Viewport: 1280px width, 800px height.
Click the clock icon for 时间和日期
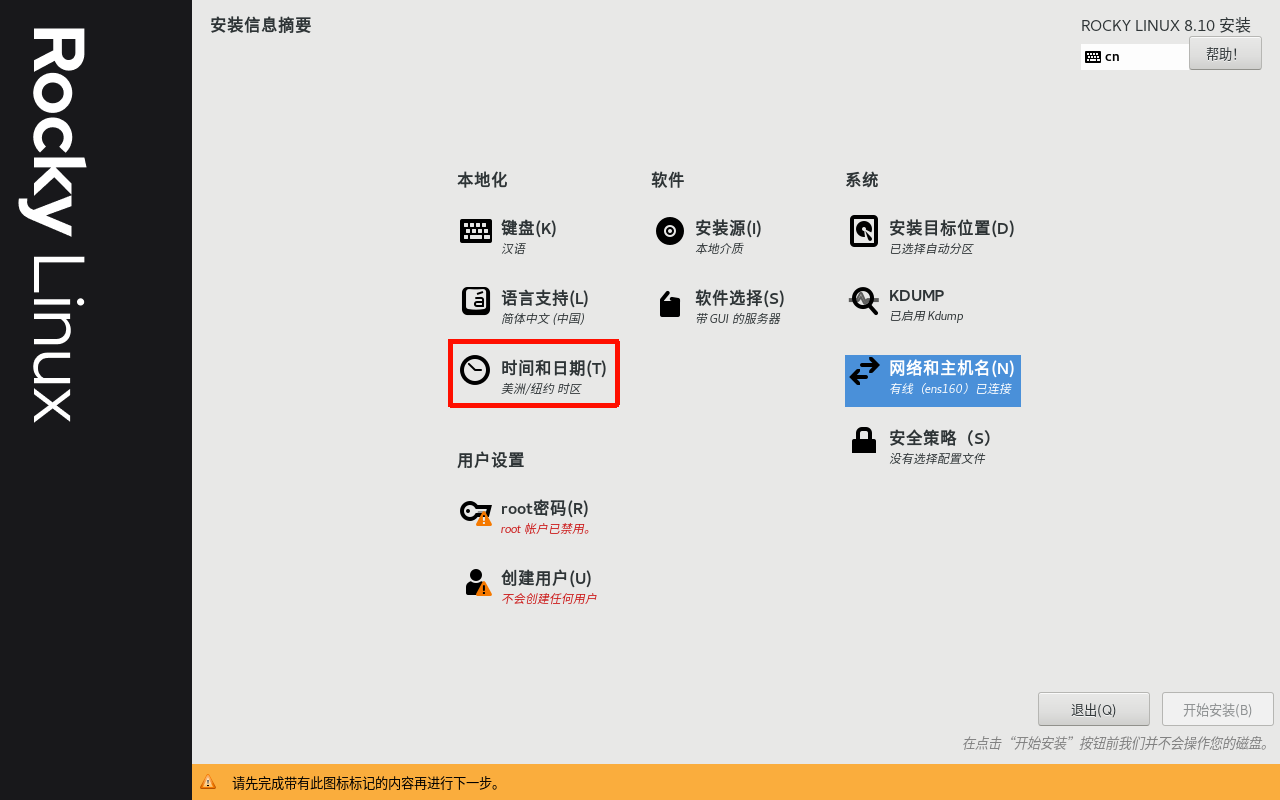(475, 370)
